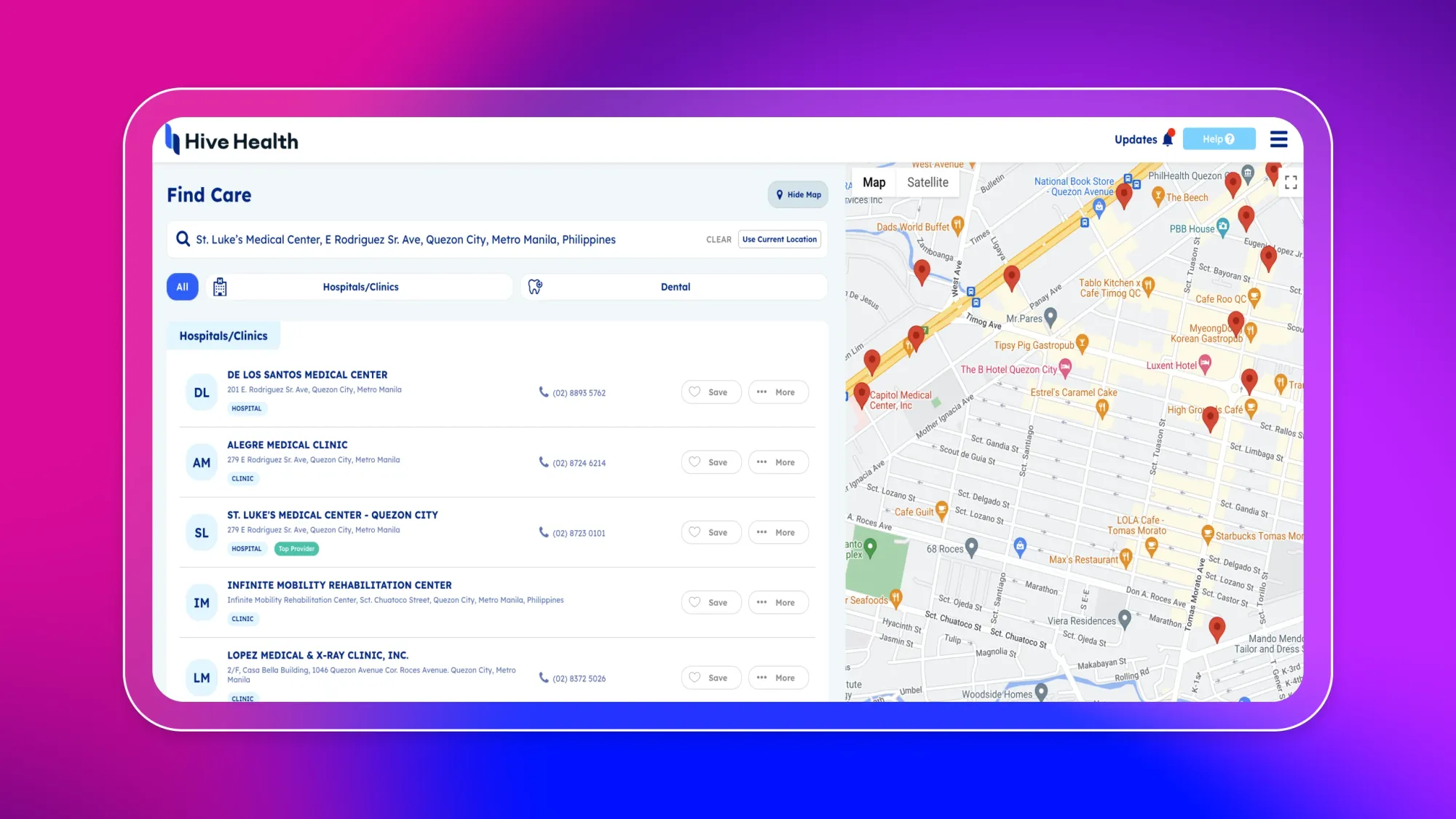Click inside the Find Care search field
Image resolution: width=1456 pixels, height=819 pixels.
tap(437, 239)
